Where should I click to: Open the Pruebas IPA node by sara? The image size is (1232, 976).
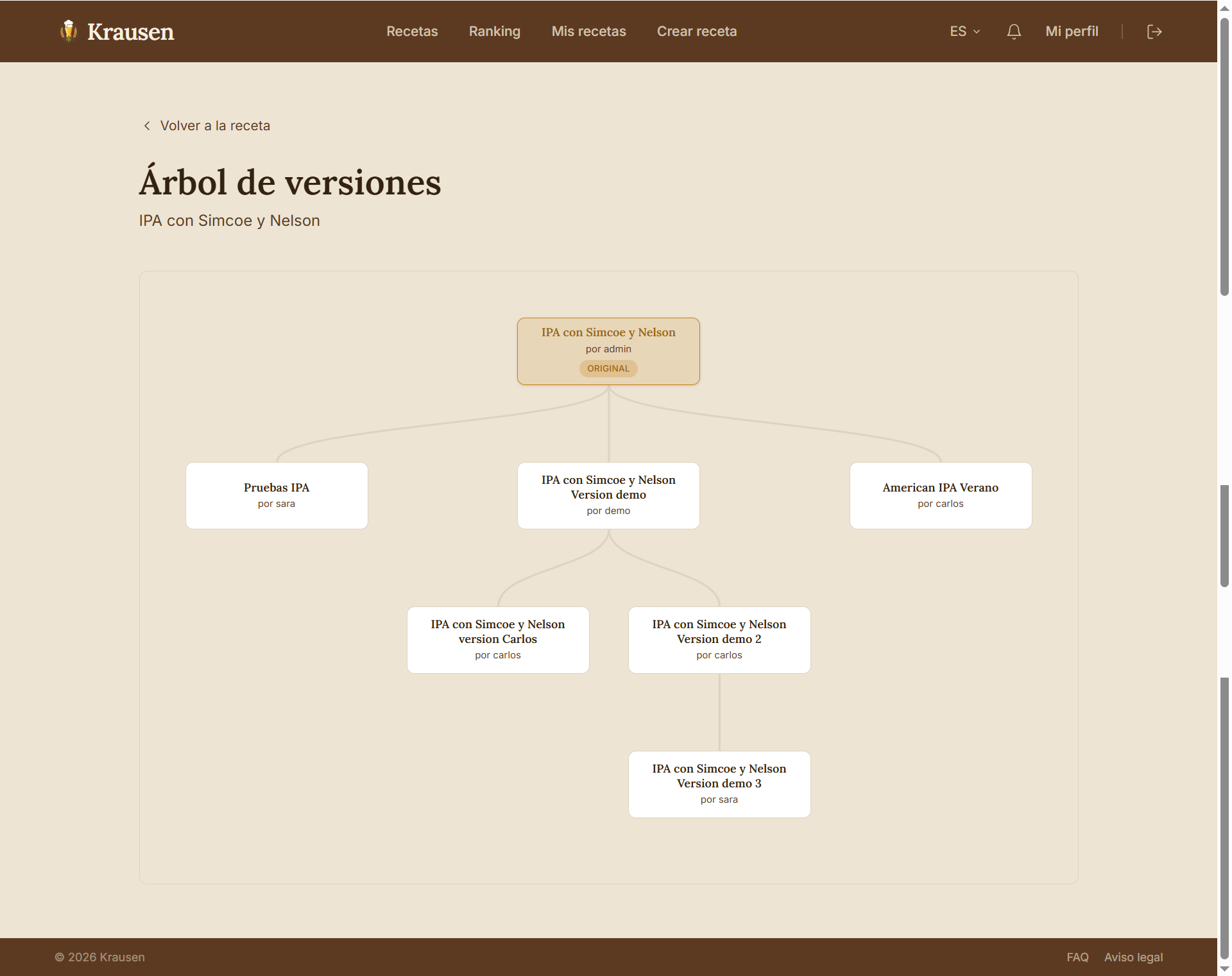277,495
